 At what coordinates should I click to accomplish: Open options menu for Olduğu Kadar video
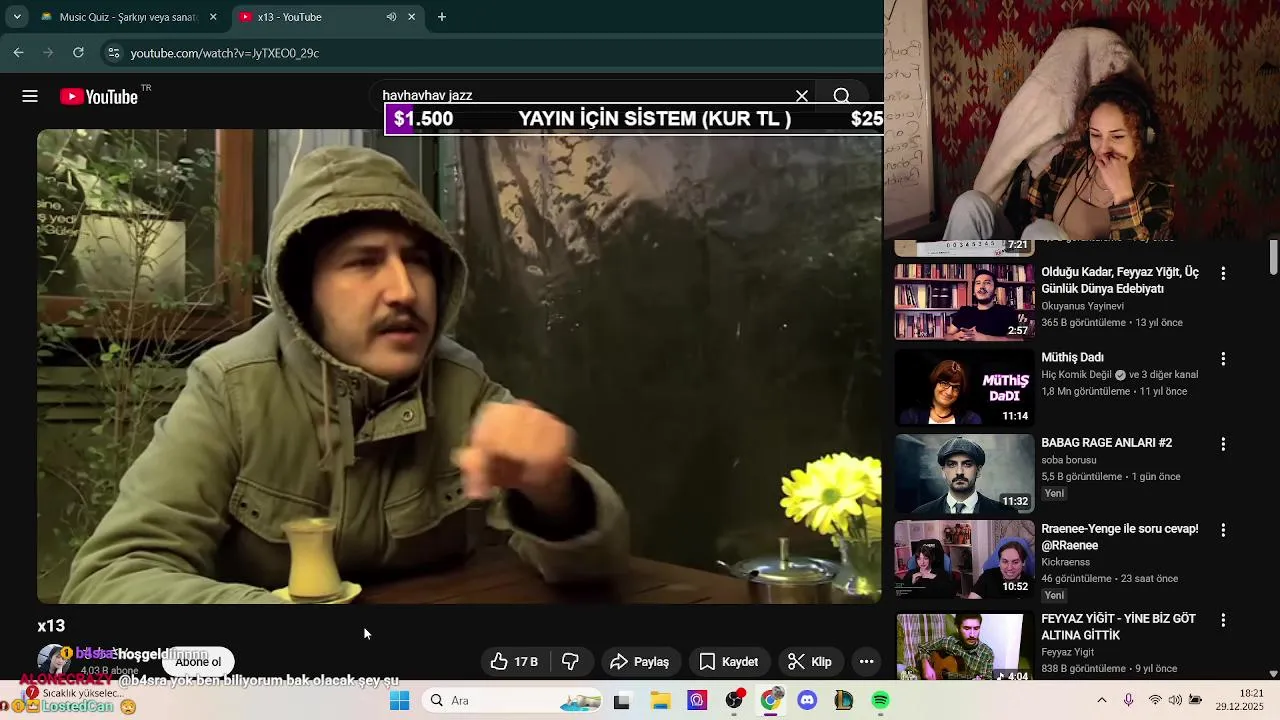(x=1223, y=273)
